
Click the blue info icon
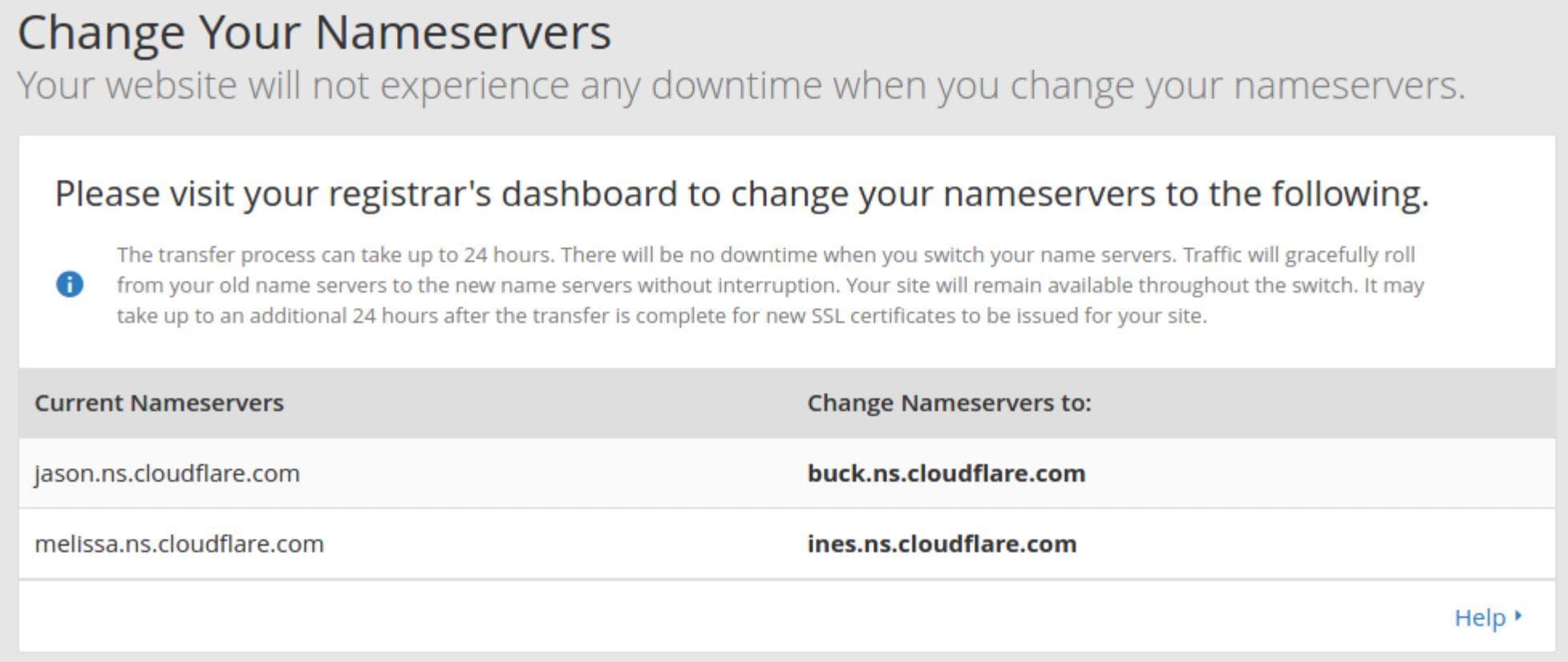(x=70, y=284)
